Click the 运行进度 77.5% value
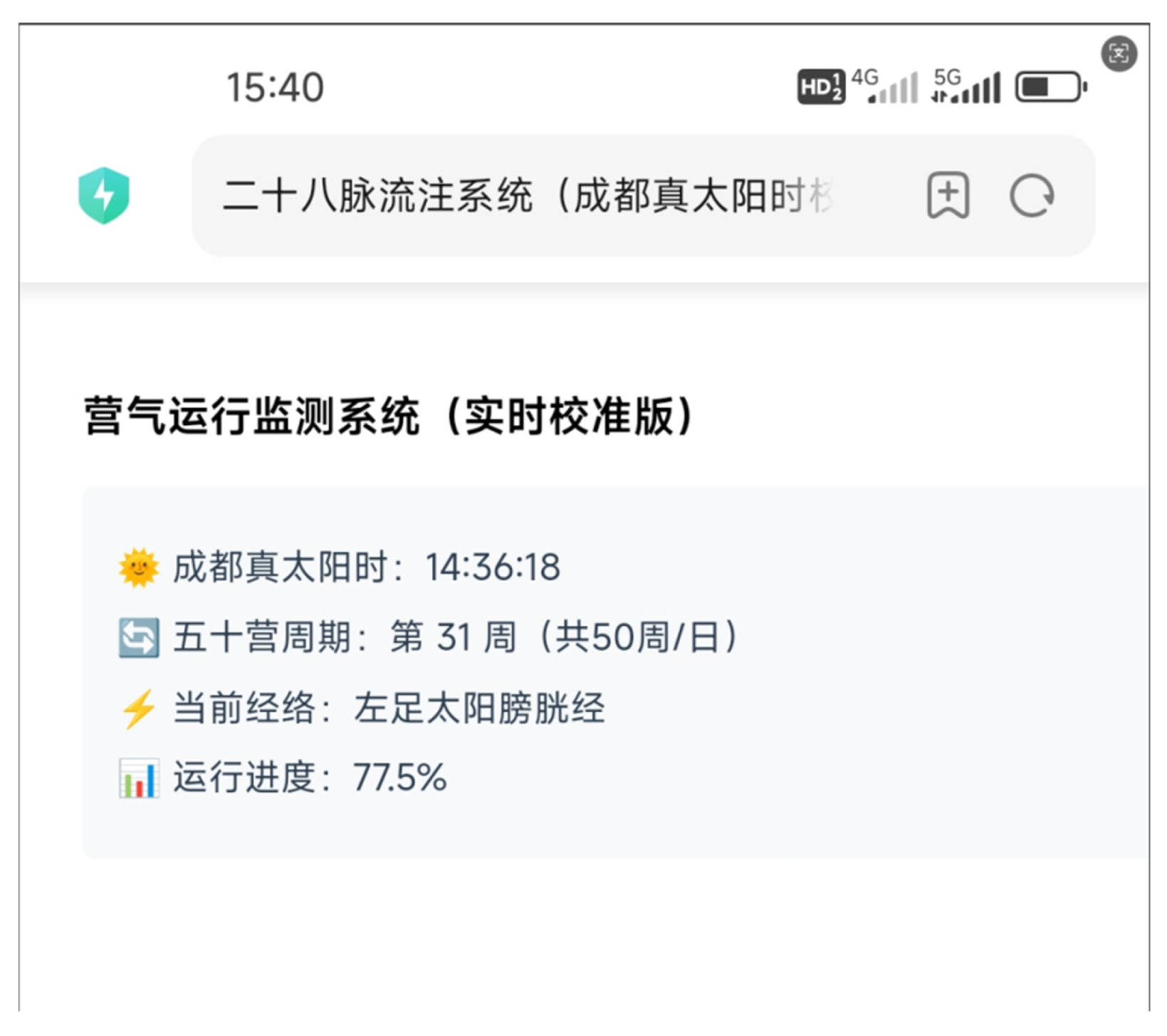The height and width of the screenshot is (1036, 1167). pos(399,778)
